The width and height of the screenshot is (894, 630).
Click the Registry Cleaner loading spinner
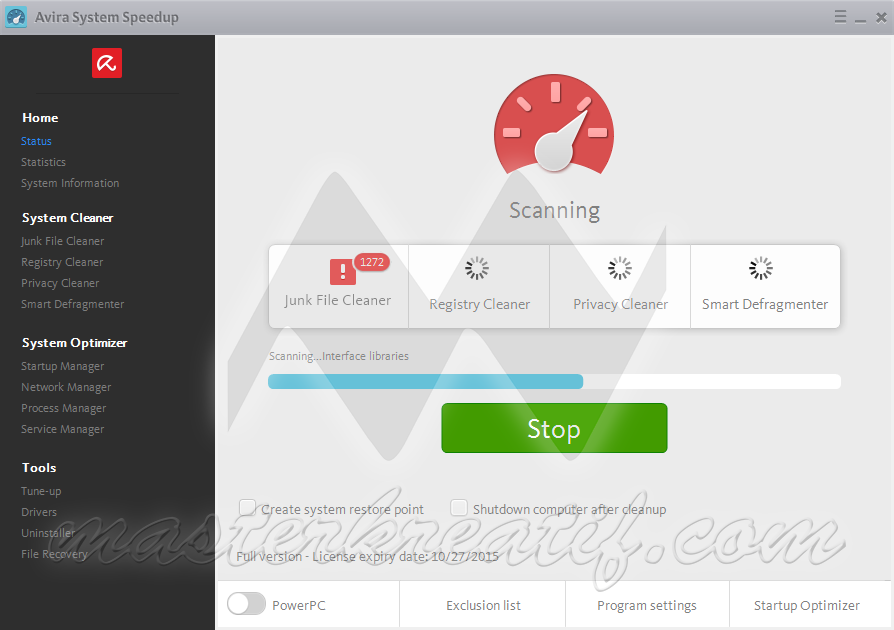(477, 268)
